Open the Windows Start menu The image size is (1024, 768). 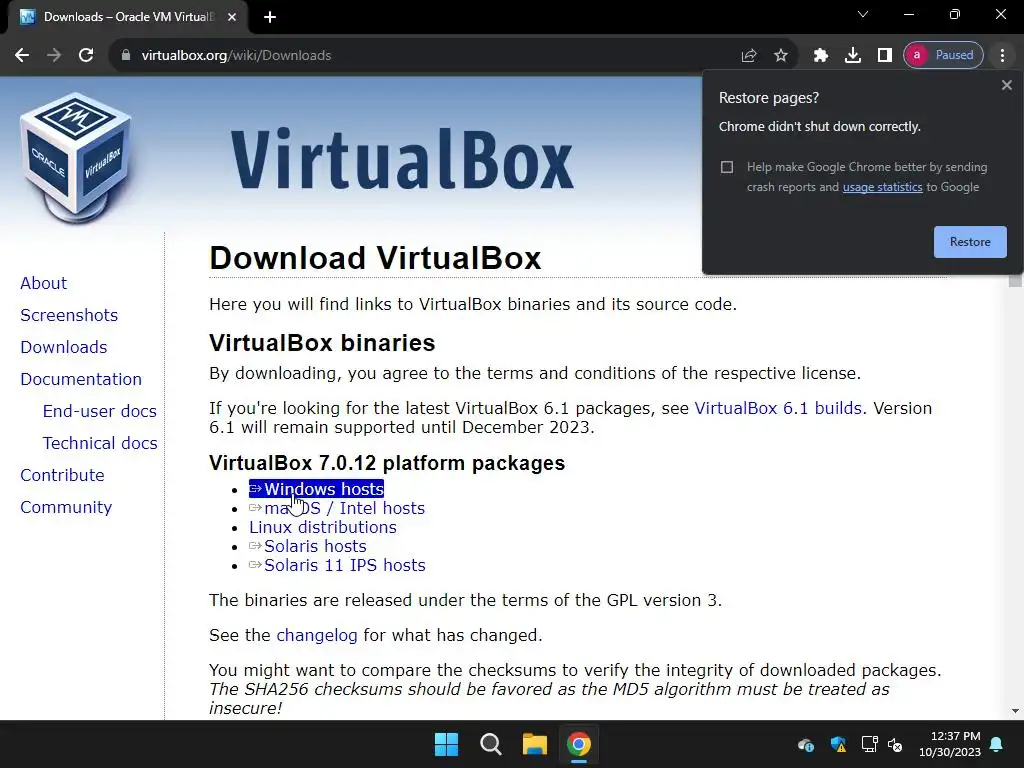447,744
